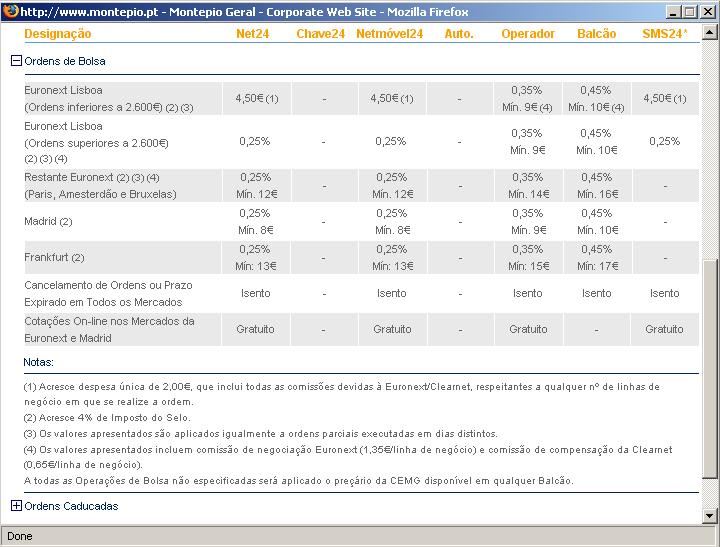Click the Done status bar text
This screenshot has width=720, height=547.
point(20,536)
